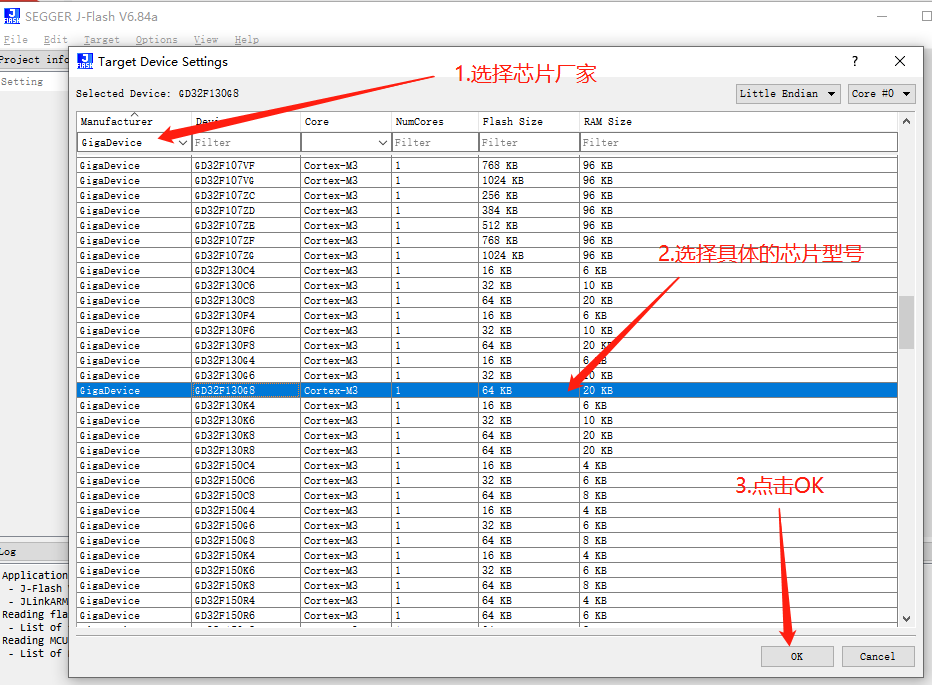This screenshot has height=685, width=932.
Task: Open the Little Endian dropdown
Action: (788, 94)
